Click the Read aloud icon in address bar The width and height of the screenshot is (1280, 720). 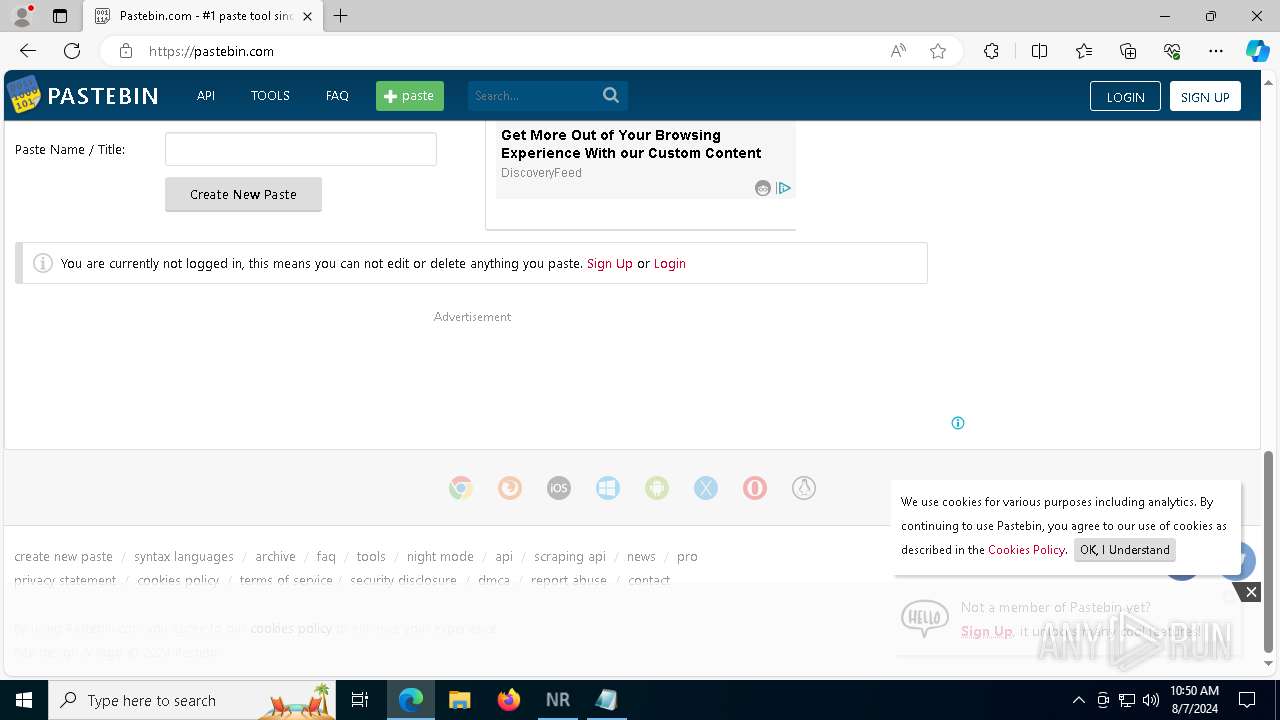pyautogui.click(x=898, y=51)
